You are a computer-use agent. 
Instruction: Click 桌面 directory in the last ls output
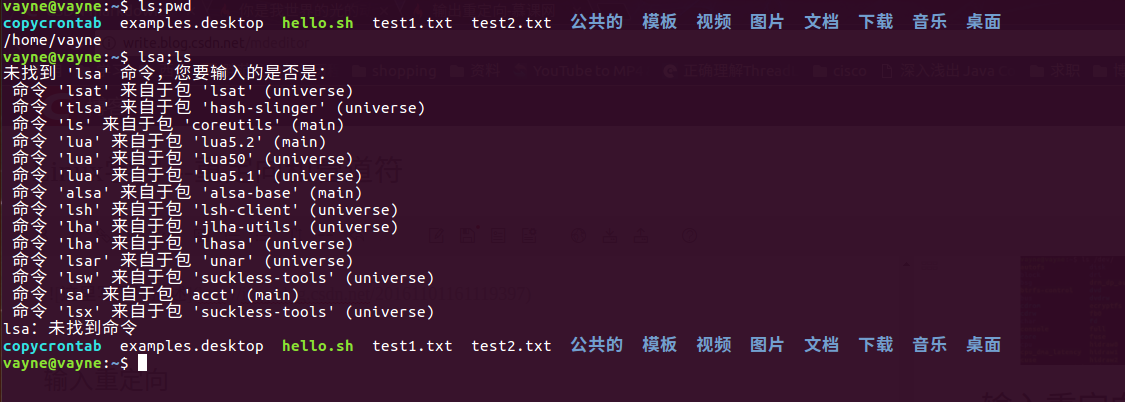click(983, 346)
